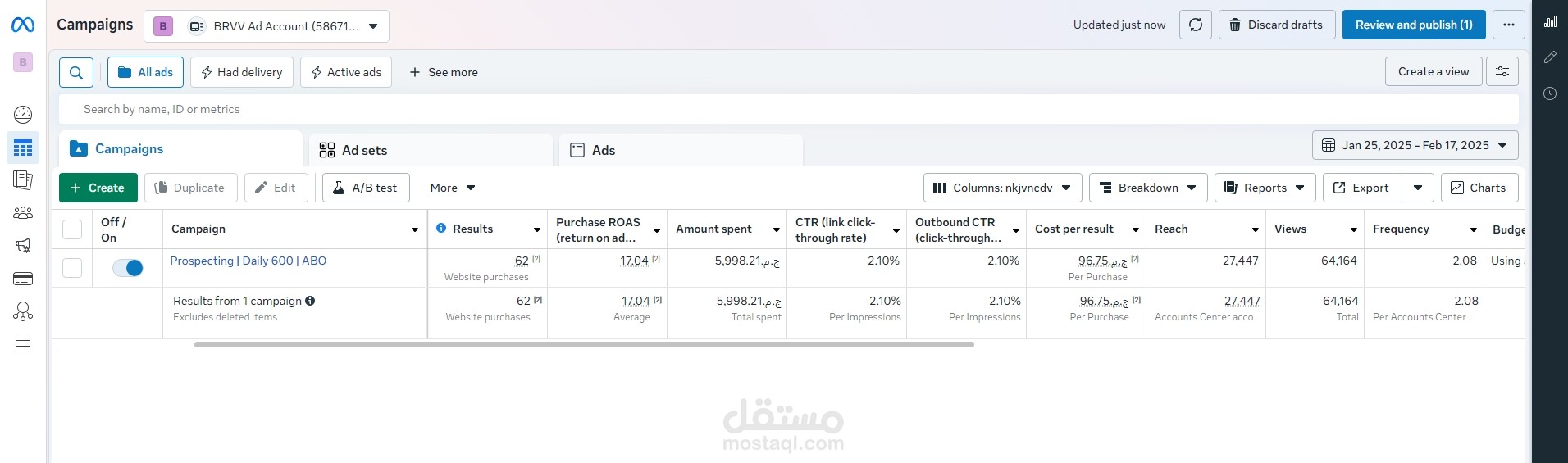Screen dimensions: 1568x463
Task: Open the bar chart panel icon on right rail
Action: (1550, 22)
